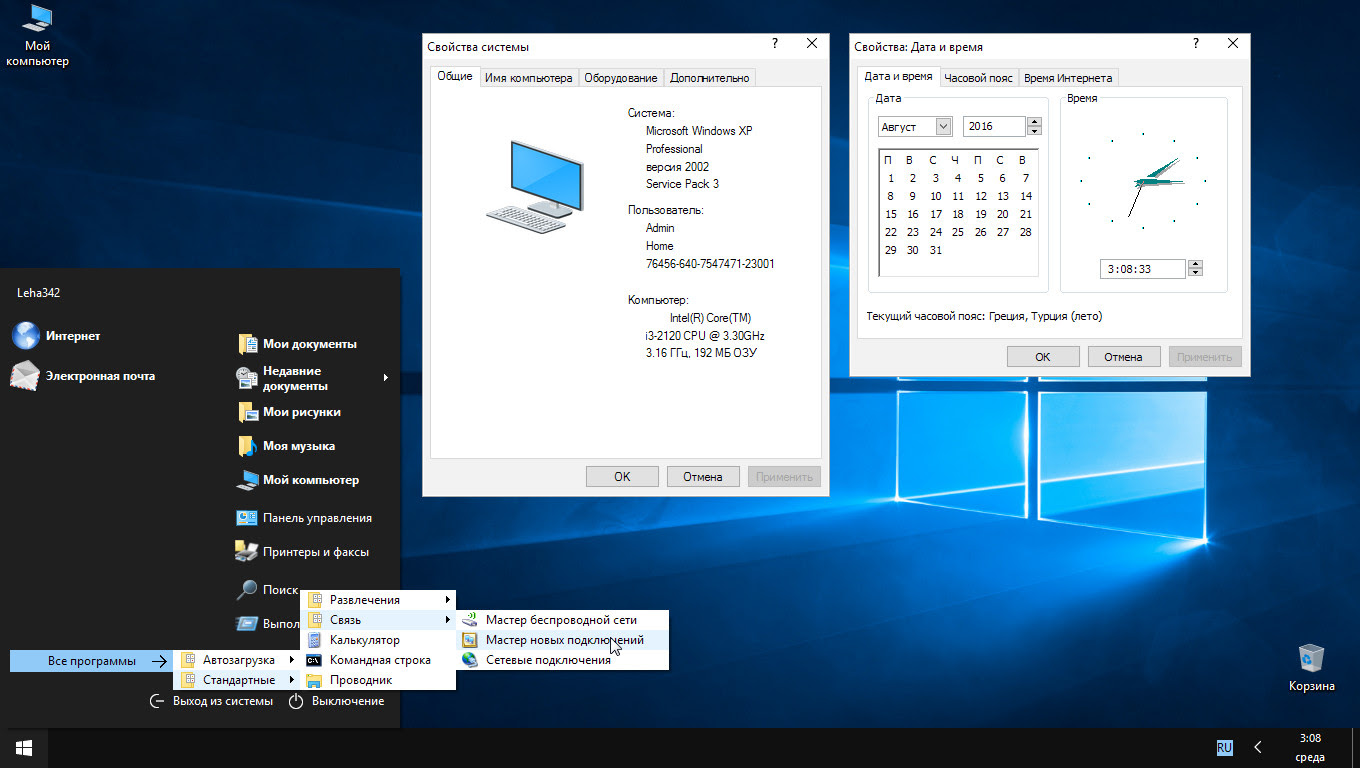The width and height of the screenshot is (1360, 768).
Task: Click the text i3-2120 CPU @ 3.30GHz
Action: [x=705, y=336]
